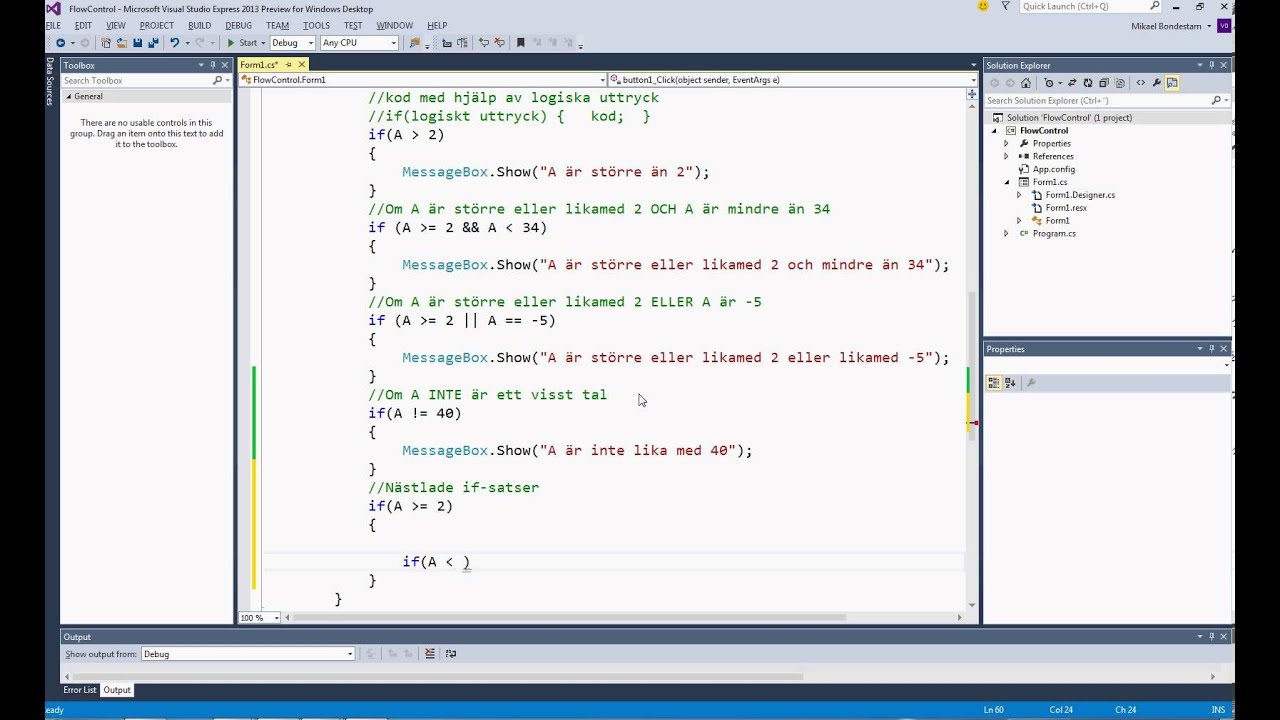1280x720 pixels.
Task: Click Sync with Active Document in Solution Explorer
Action: pos(1072,83)
